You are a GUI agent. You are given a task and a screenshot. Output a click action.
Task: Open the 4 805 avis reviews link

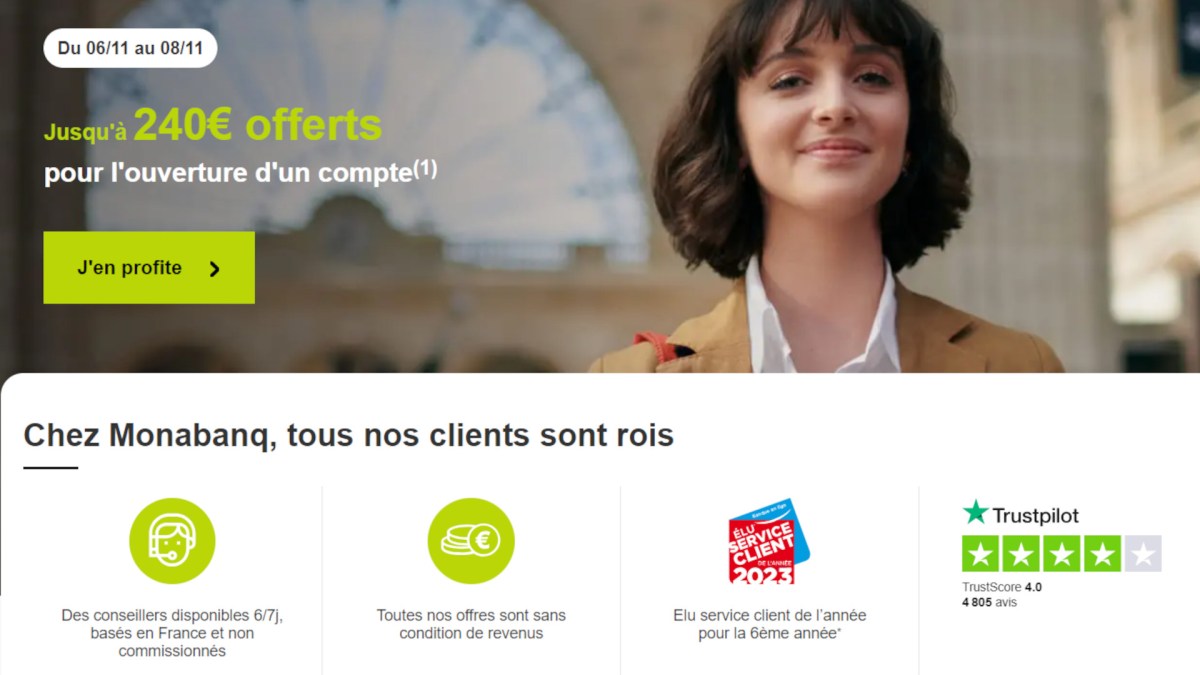tap(990, 603)
